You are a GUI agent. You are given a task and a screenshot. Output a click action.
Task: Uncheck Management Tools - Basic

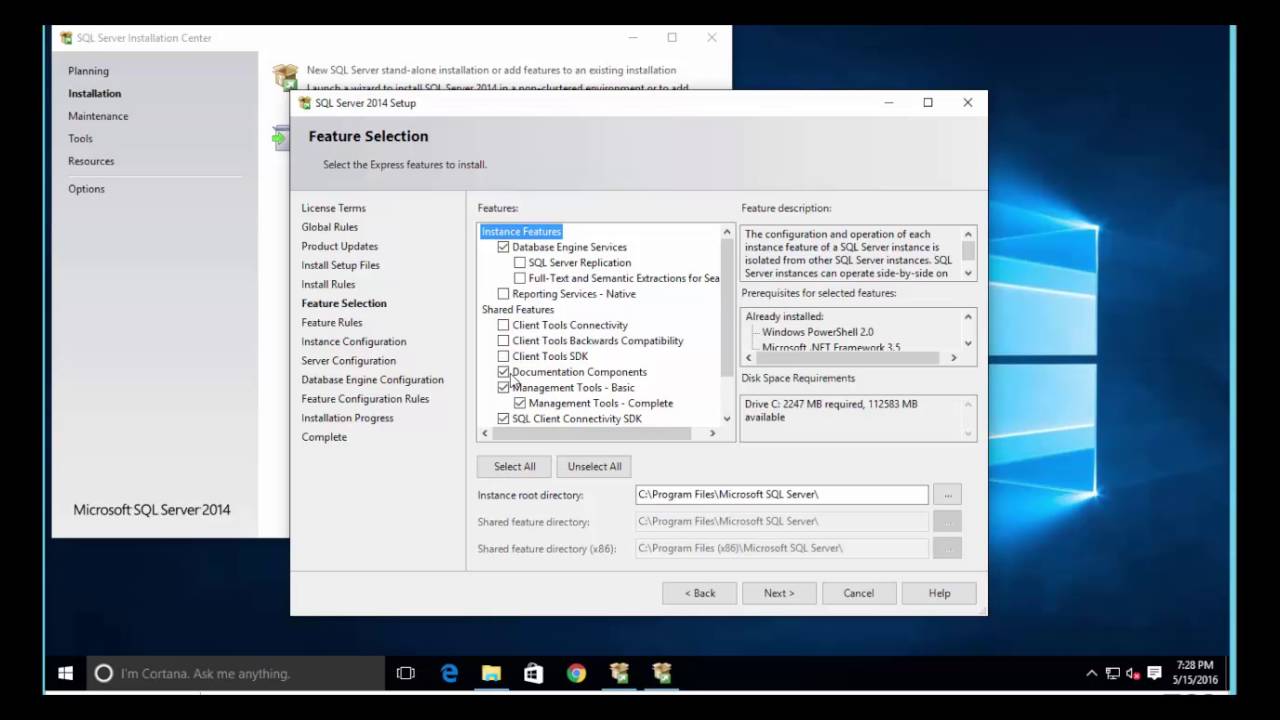pos(503,388)
